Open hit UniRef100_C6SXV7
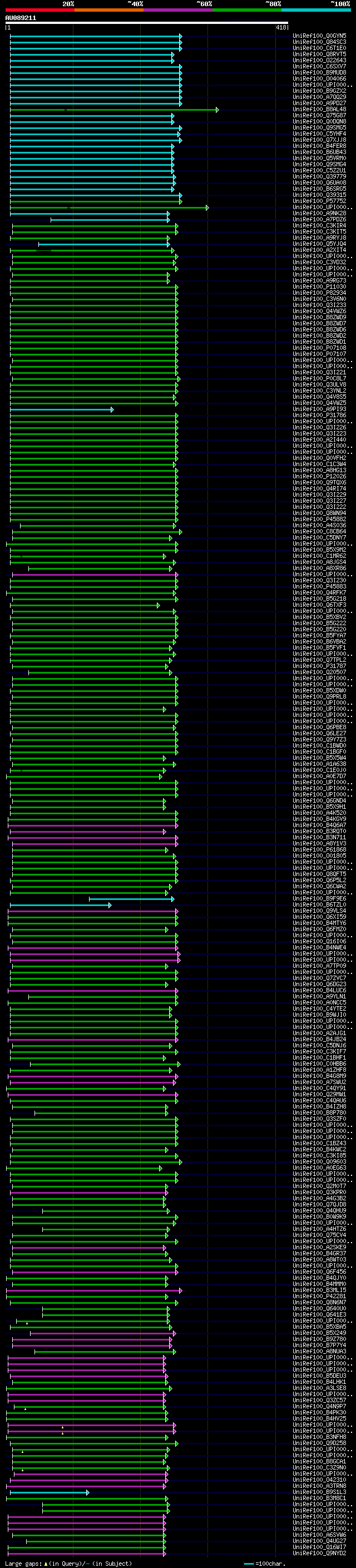The image size is (356, 1568). pos(319,66)
